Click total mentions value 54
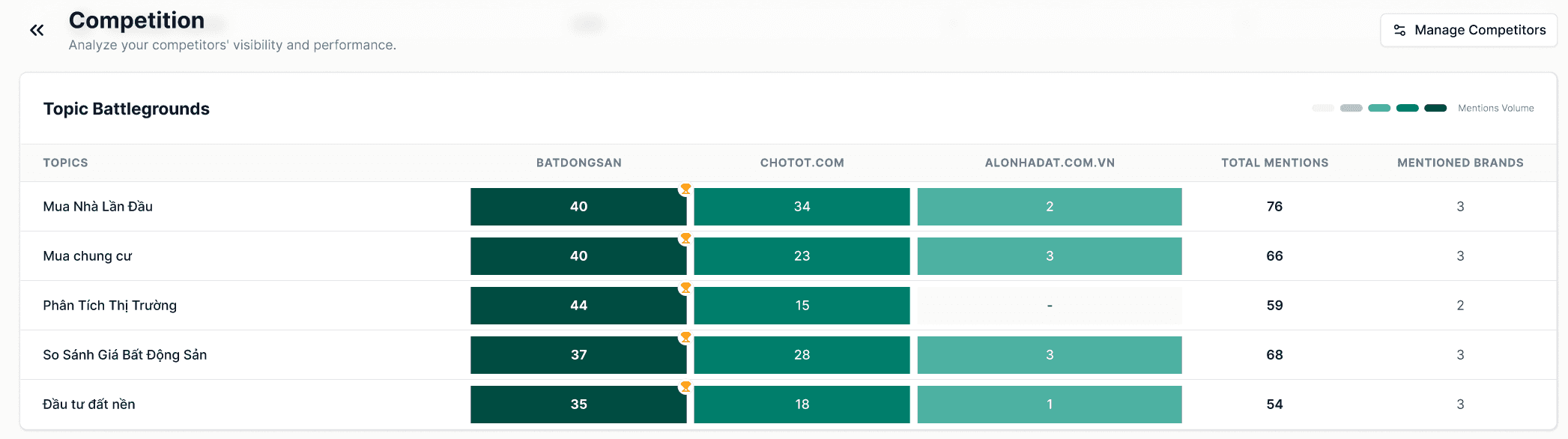This screenshot has height=439, width=1568. pos(1274,404)
